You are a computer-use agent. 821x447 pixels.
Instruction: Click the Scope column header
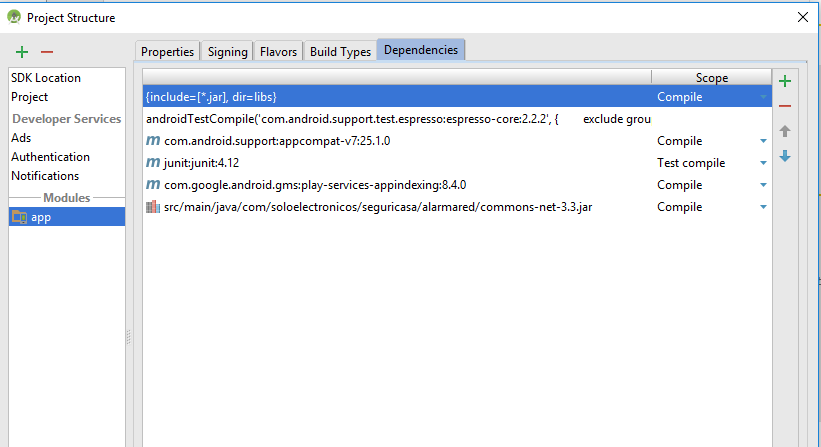(x=711, y=78)
